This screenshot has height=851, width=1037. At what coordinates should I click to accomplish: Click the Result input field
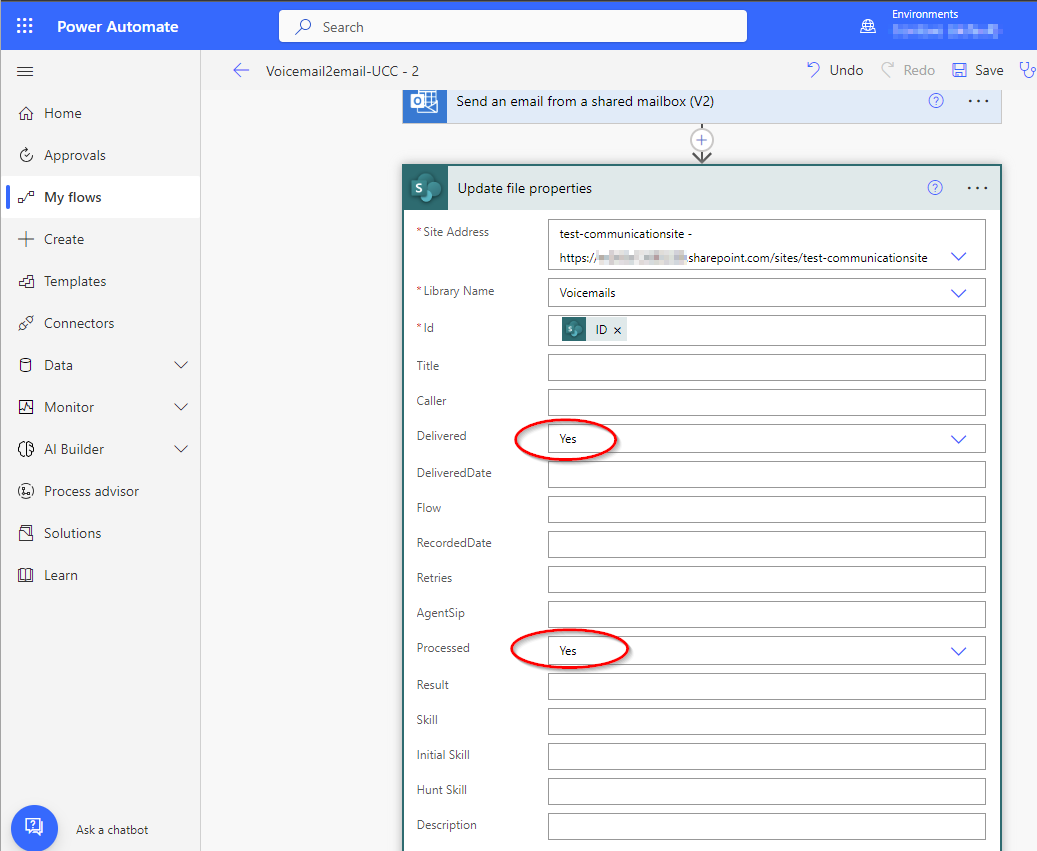coord(767,687)
